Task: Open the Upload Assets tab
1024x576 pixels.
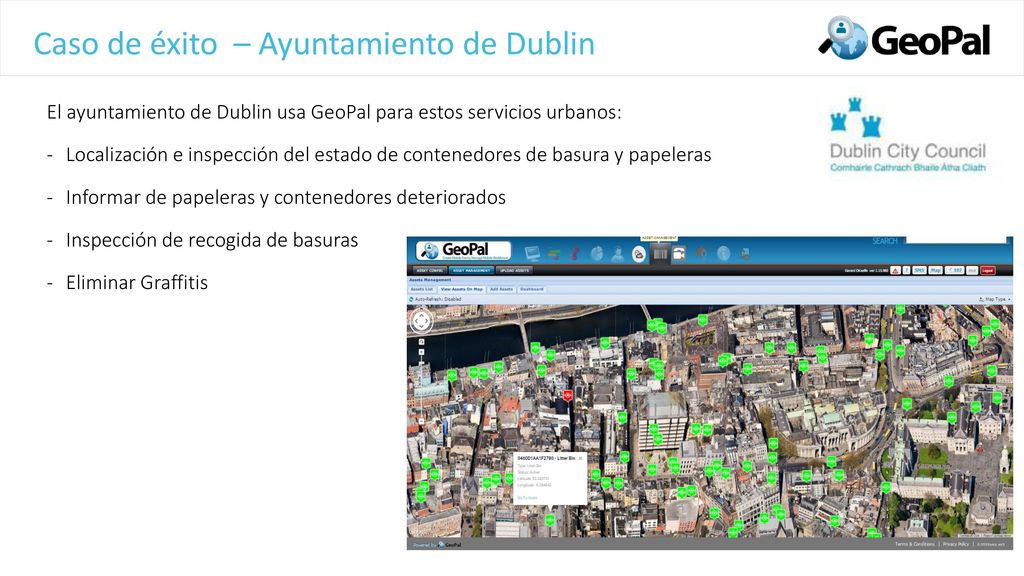Action: (x=515, y=270)
